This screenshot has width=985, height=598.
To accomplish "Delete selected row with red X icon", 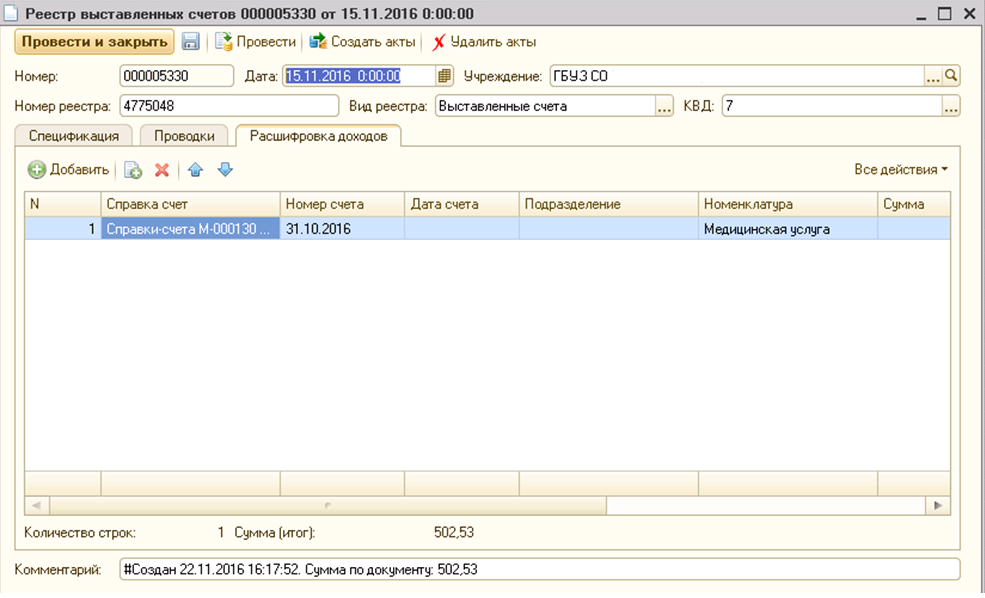I will 161,170.
